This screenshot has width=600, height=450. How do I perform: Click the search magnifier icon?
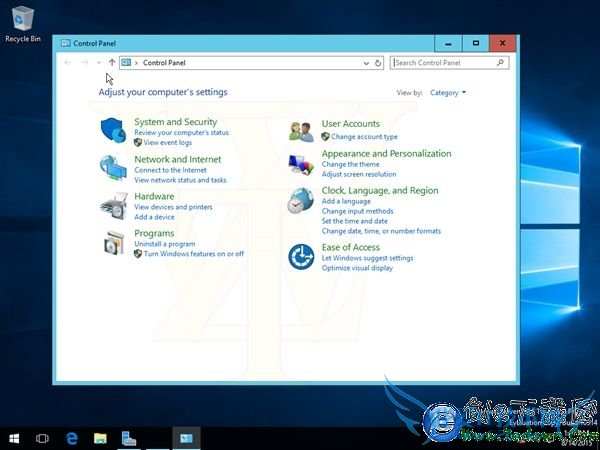[x=500, y=62]
